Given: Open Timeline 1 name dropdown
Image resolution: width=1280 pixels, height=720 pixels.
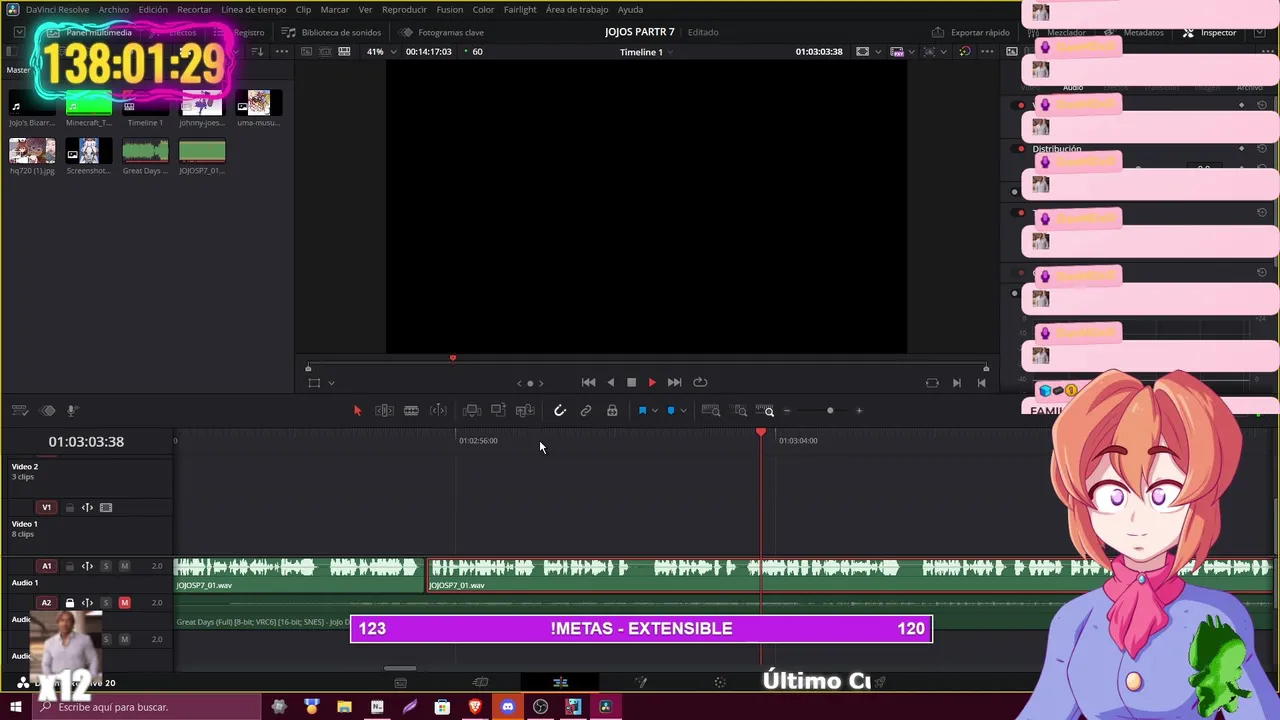Looking at the screenshot, I should coord(646,51).
